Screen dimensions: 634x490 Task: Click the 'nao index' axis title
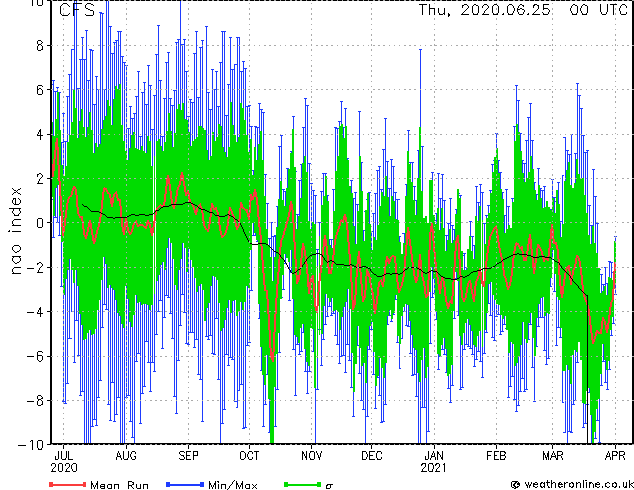(x=15, y=231)
